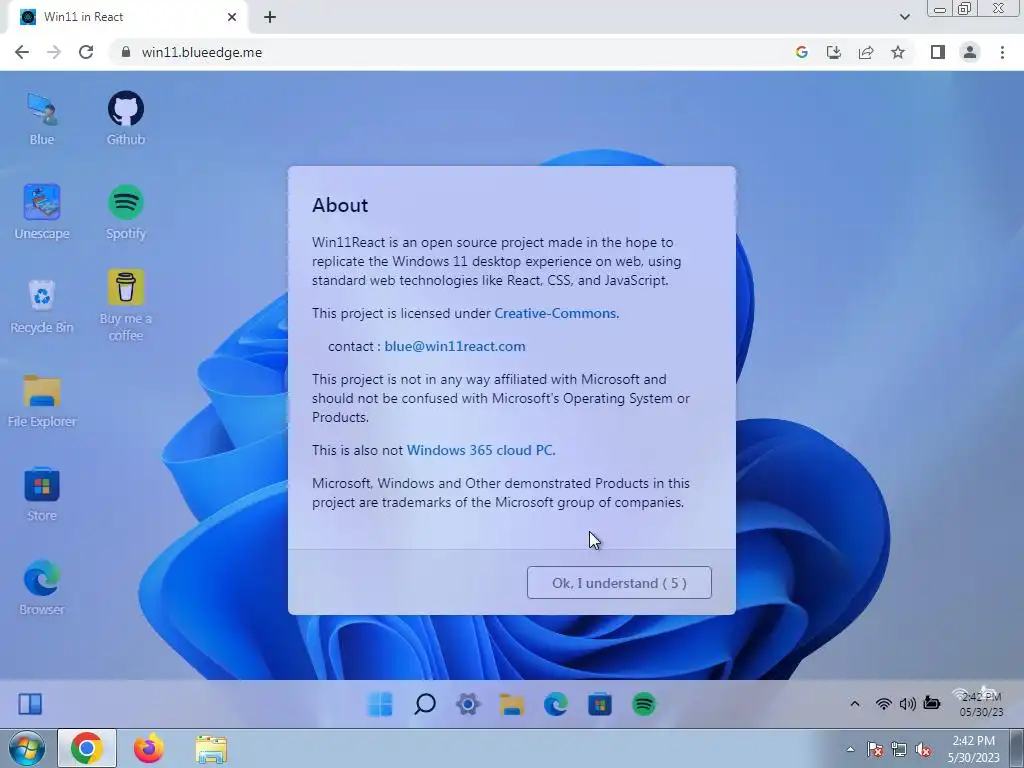Open the widgets panel icon in Win11 taskbar
Image resolution: width=1024 pixels, height=768 pixels.
click(x=30, y=704)
